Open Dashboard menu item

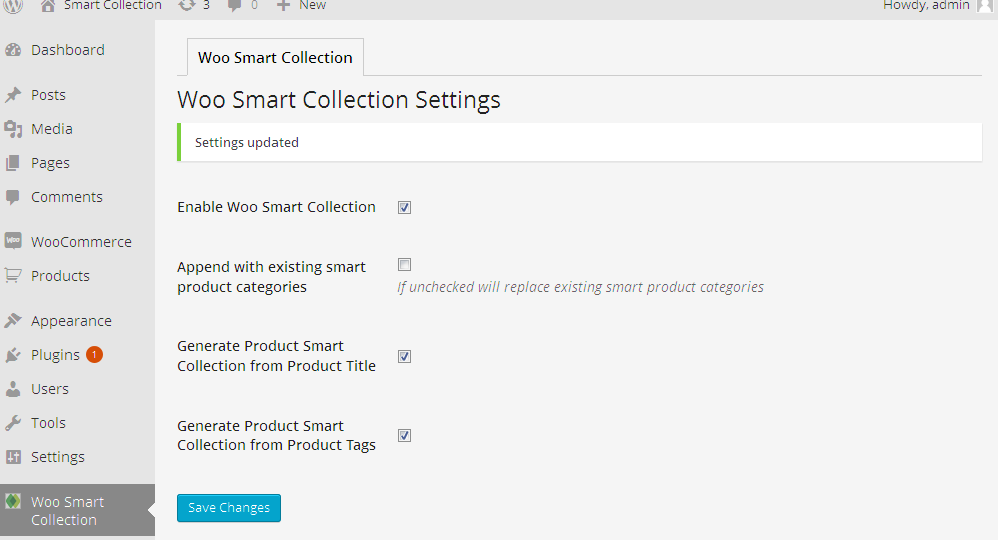67,50
